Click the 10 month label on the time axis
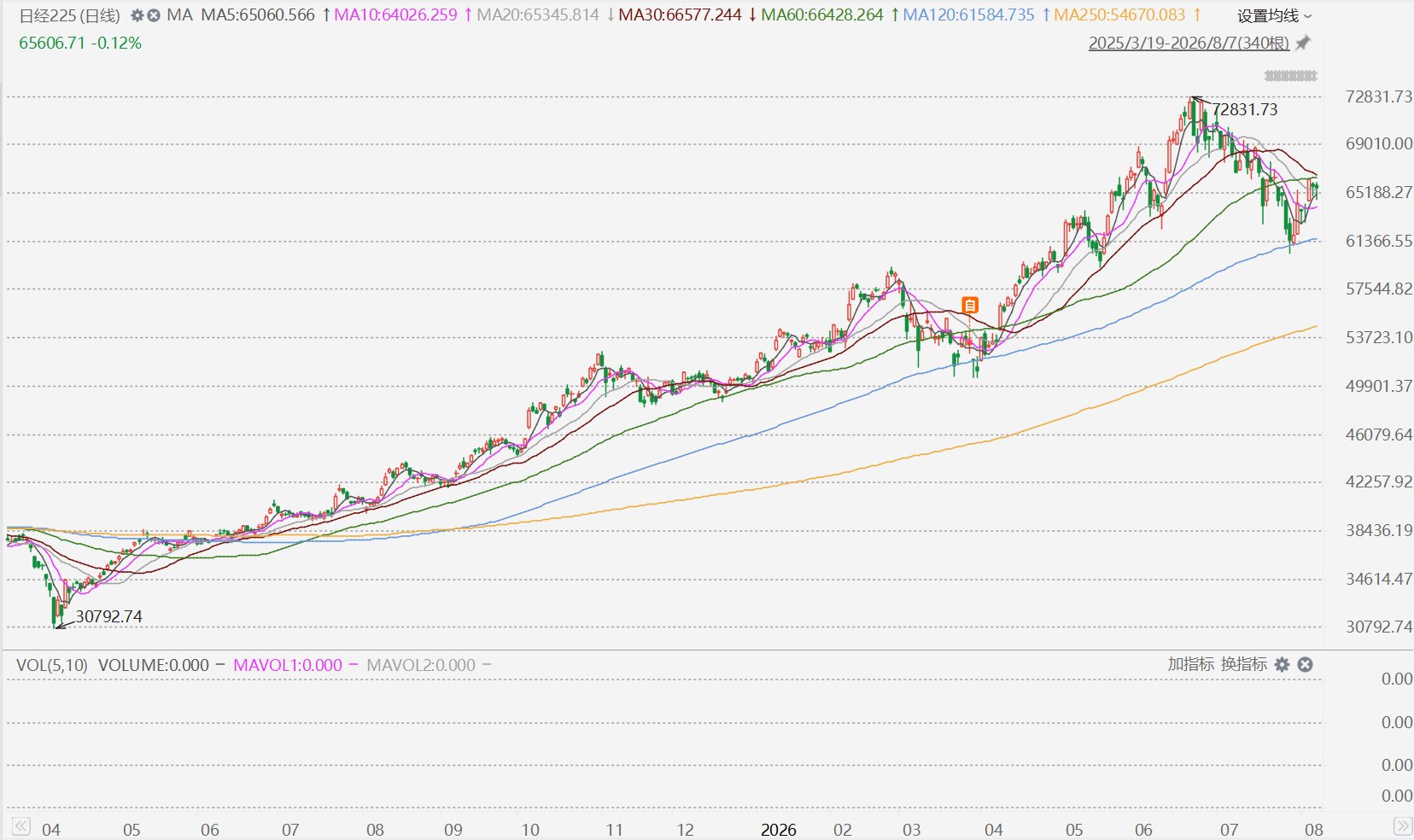Screen dimensions: 1414x840 click(x=530, y=830)
